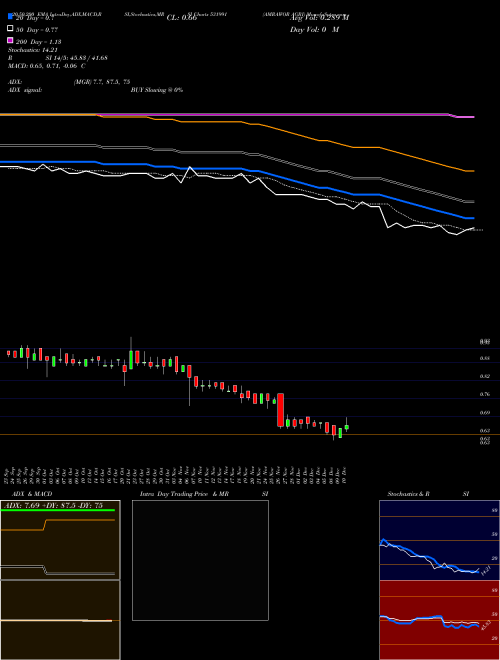The width and height of the screenshot is (500, 660).
Task: Click the white 50 Day legend swatch
Action: pyautogui.click(x=10, y=29)
